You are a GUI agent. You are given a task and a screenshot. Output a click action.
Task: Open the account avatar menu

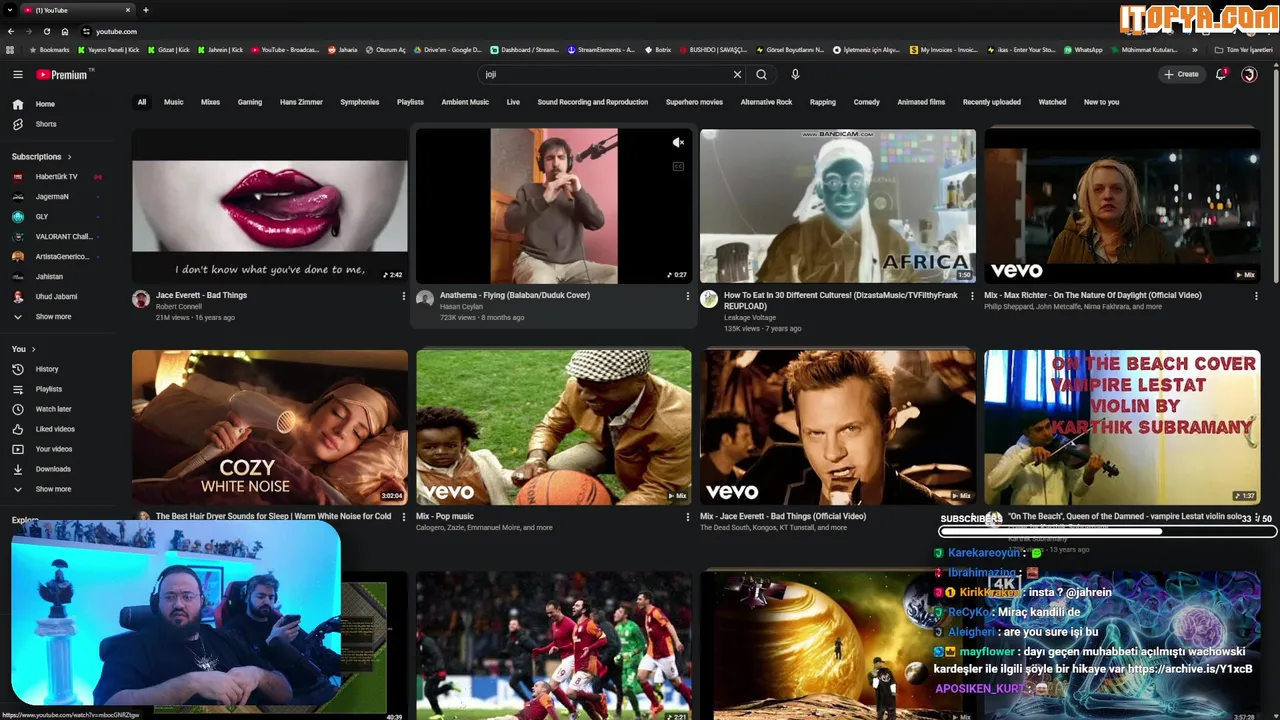pos(1249,74)
